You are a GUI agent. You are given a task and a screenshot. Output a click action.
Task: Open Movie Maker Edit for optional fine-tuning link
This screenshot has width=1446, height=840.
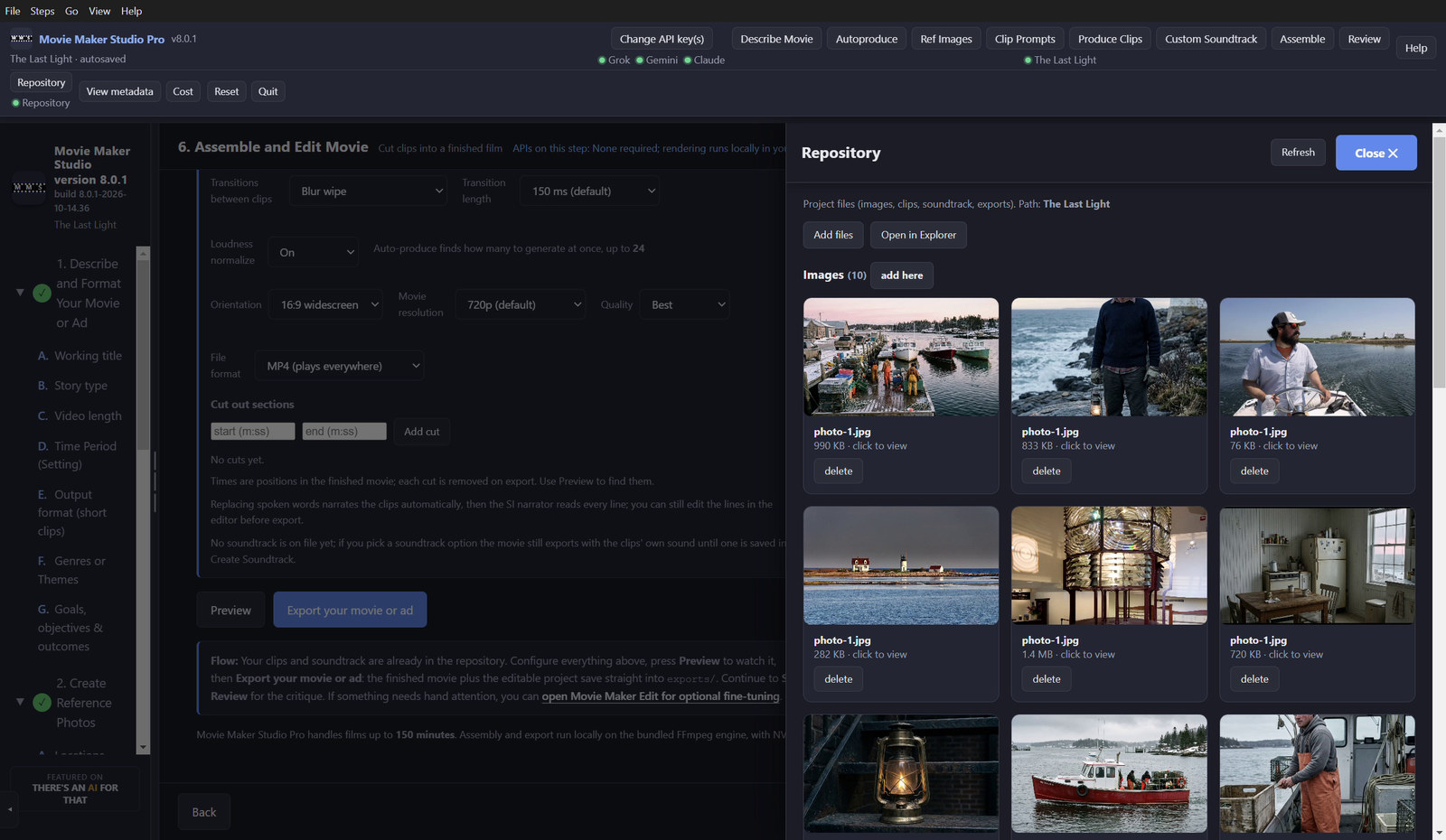pyautogui.click(x=661, y=696)
